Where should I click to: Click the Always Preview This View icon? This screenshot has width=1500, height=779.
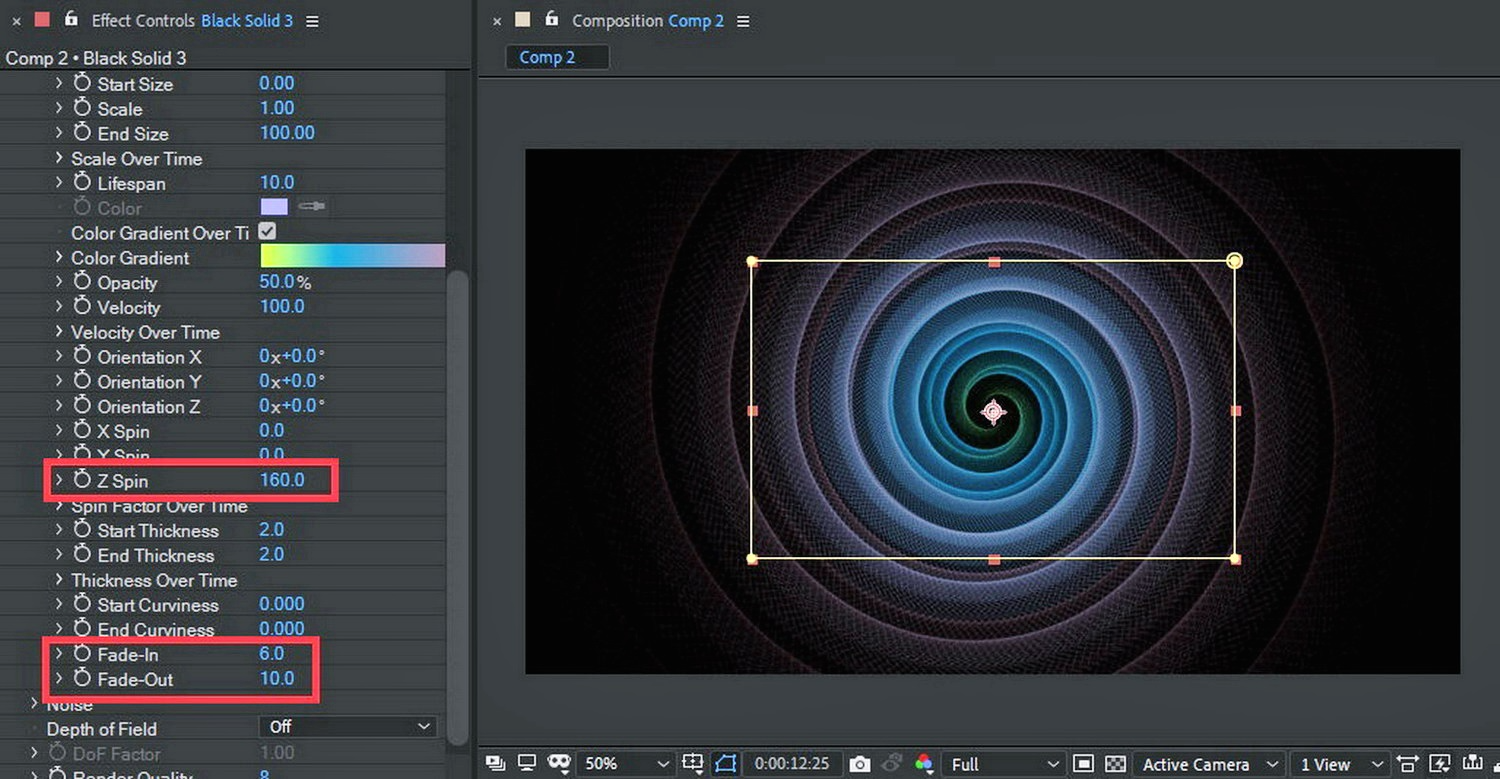(495, 764)
